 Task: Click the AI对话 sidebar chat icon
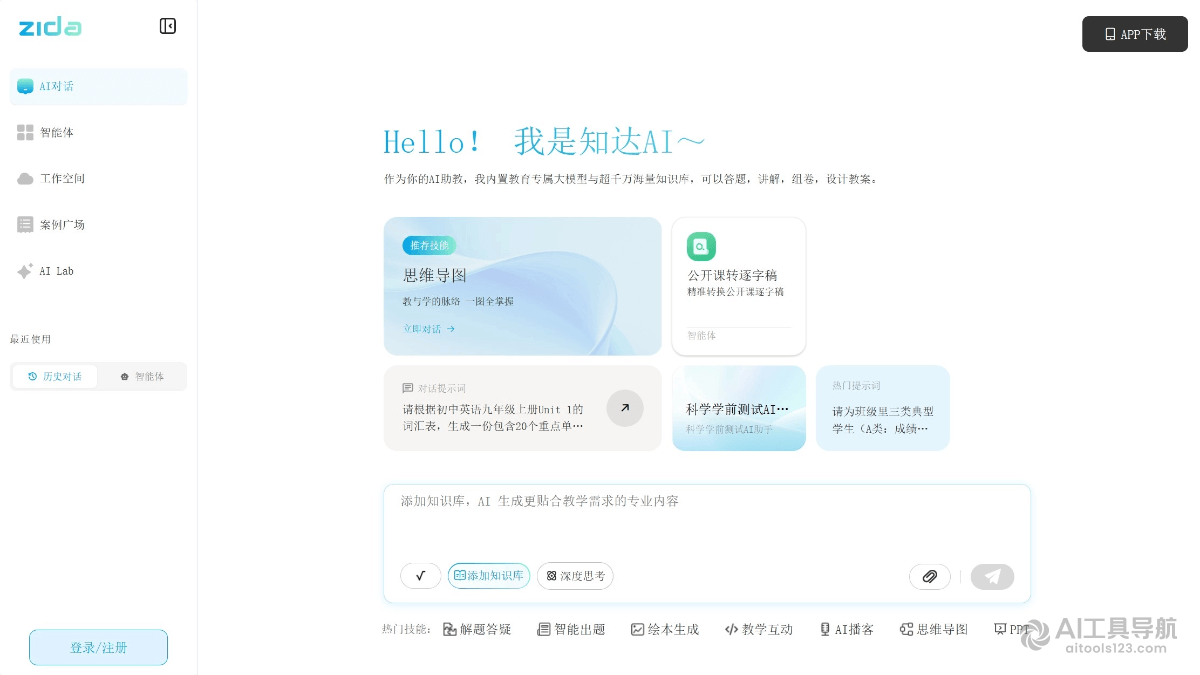25,86
